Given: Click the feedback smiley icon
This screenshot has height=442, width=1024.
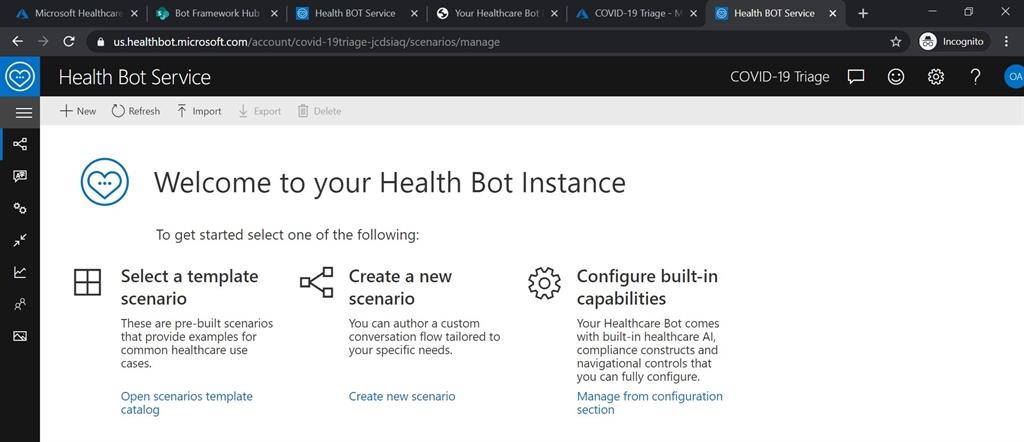Looking at the screenshot, I should [896, 76].
